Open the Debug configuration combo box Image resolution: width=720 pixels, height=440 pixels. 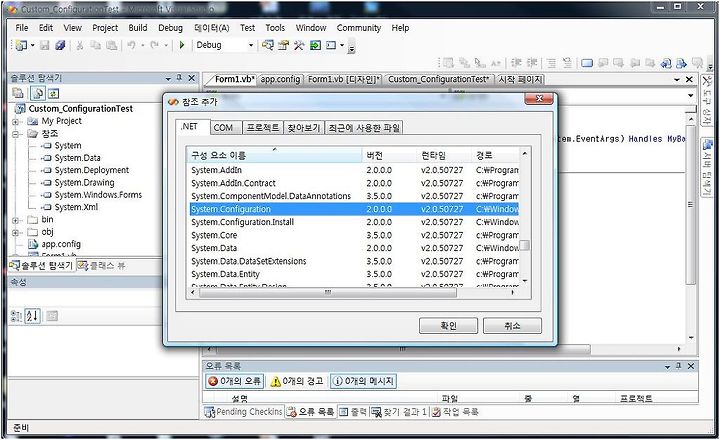[x=225, y=45]
